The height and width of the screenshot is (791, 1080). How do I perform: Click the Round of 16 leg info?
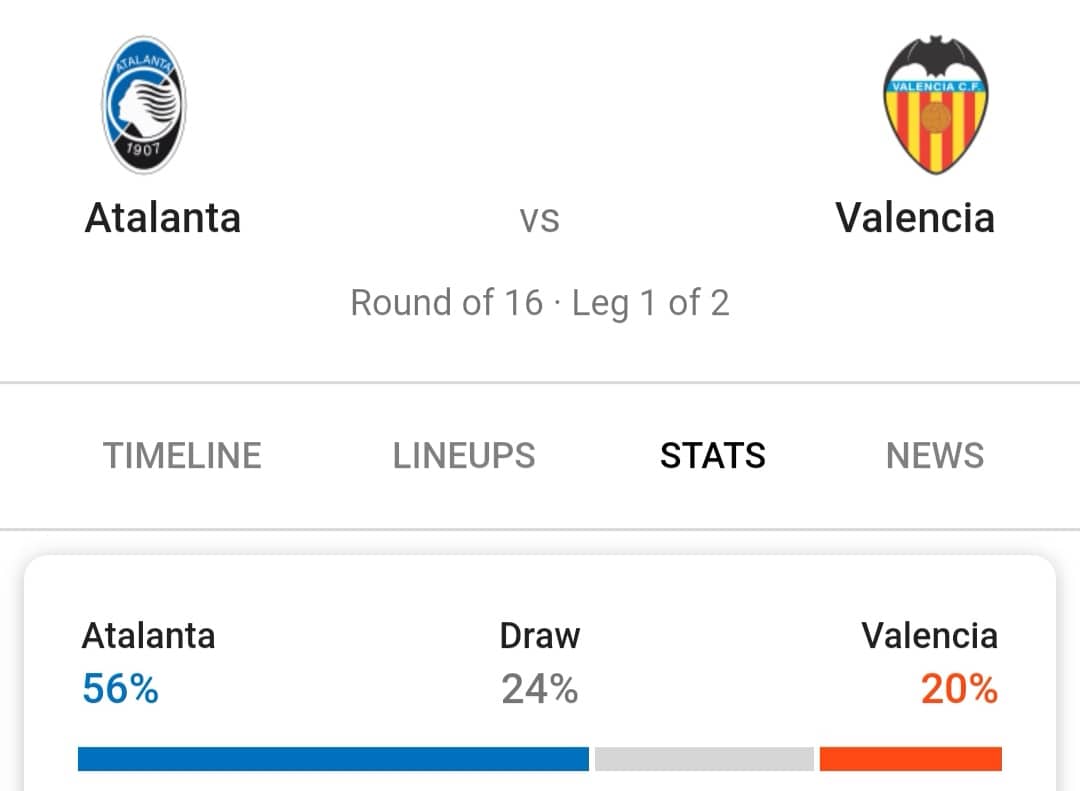[540, 303]
